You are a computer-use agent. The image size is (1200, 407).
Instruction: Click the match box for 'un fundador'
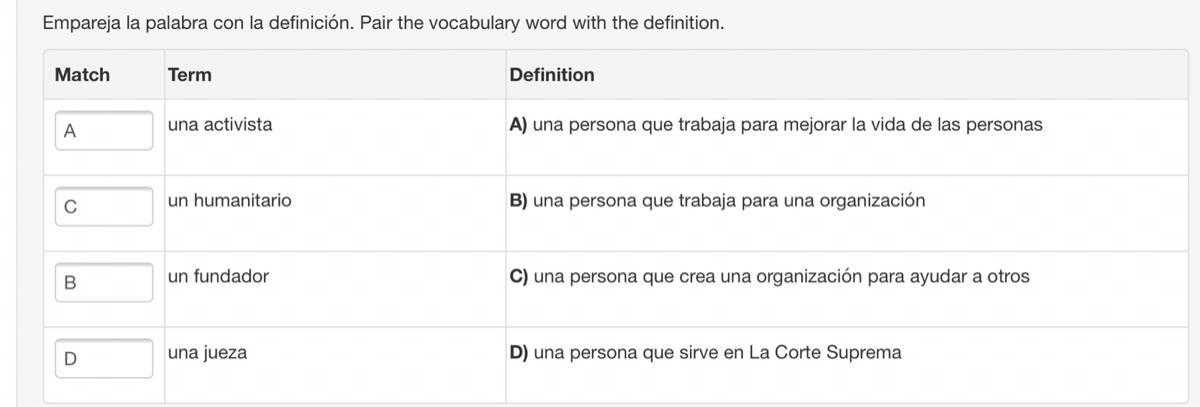click(x=104, y=282)
